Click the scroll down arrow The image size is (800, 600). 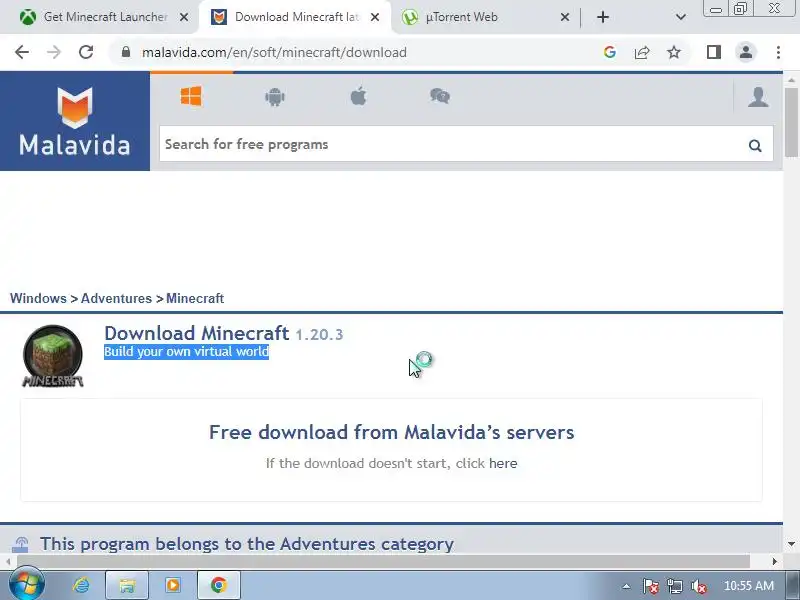pyautogui.click(x=791, y=544)
